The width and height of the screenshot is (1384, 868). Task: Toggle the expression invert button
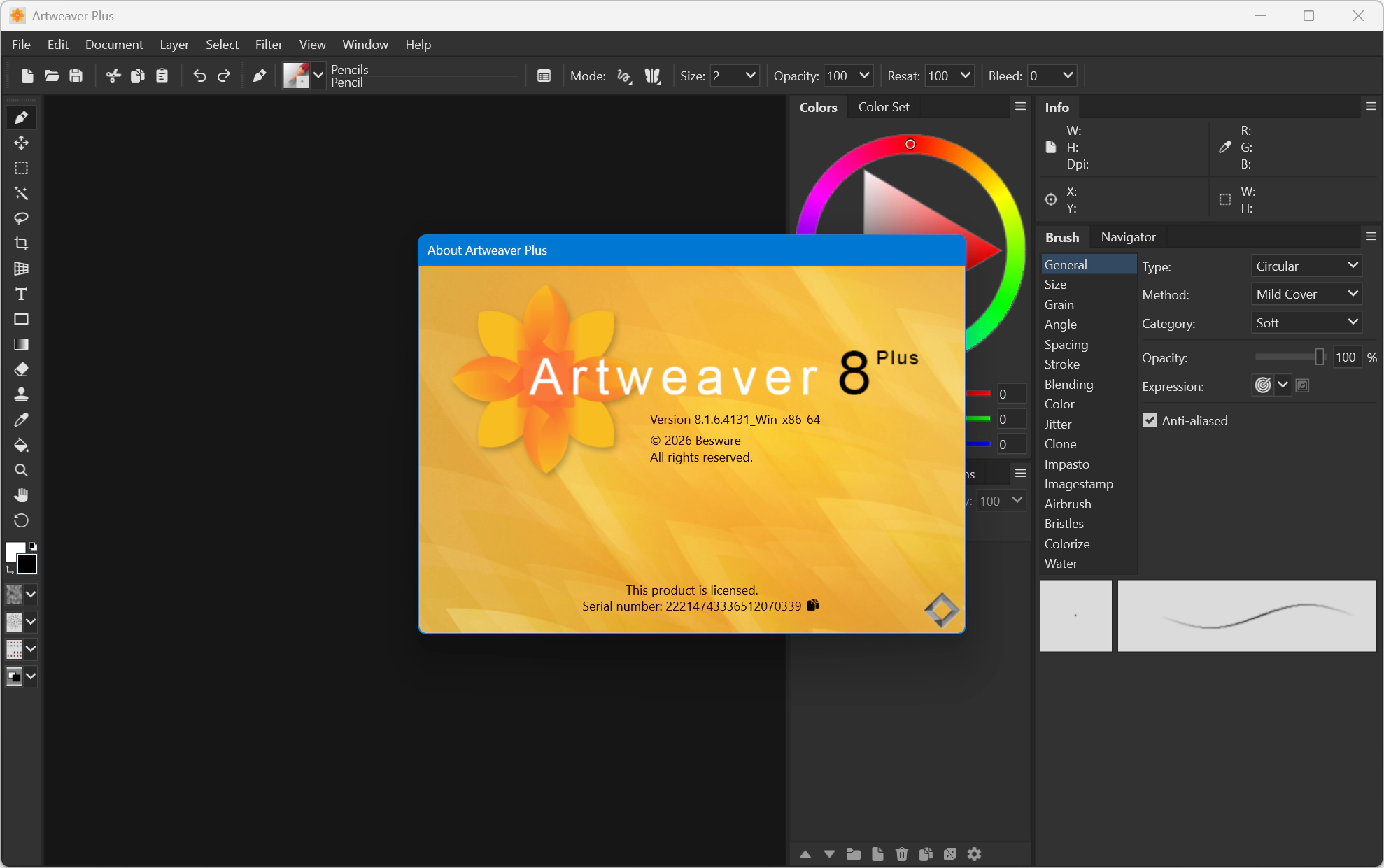point(1302,385)
